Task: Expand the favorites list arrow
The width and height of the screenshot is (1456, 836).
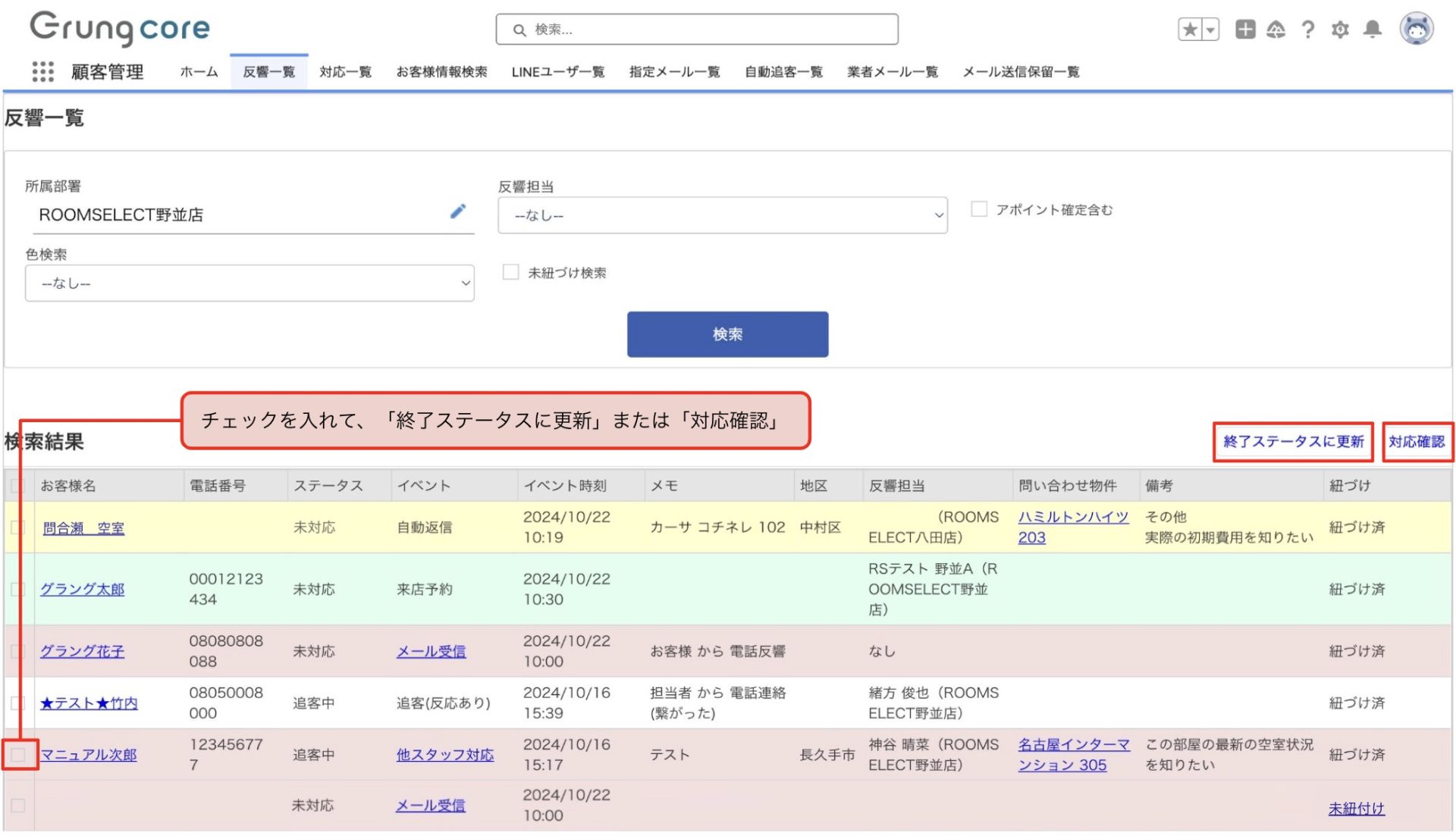Action: pyautogui.click(x=1210, y=30)
